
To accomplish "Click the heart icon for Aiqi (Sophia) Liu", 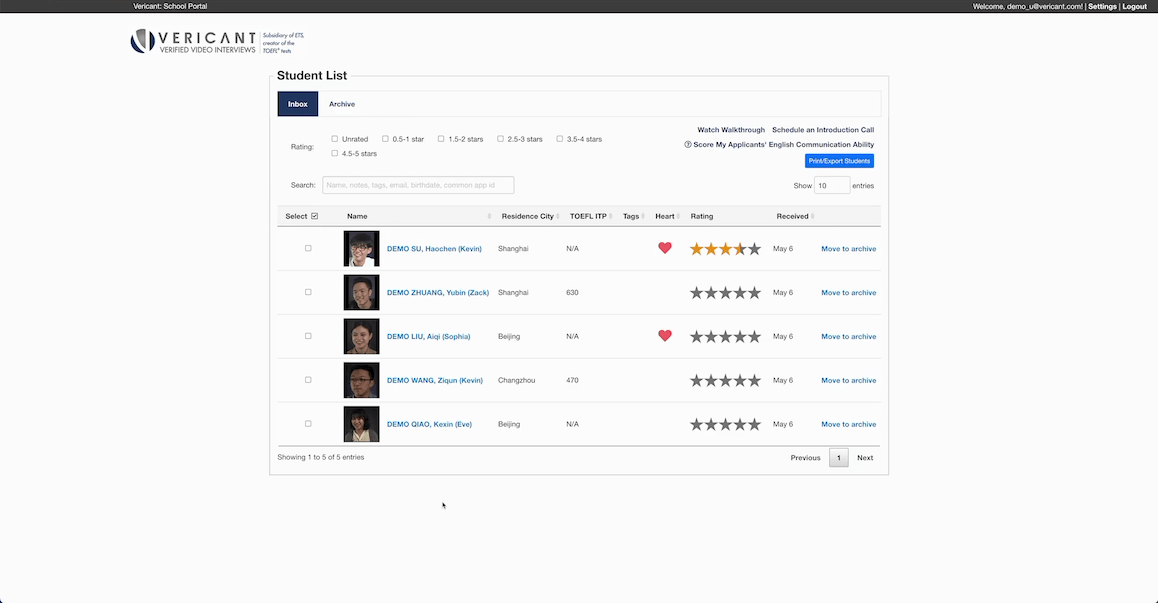I will click(665, 336).
